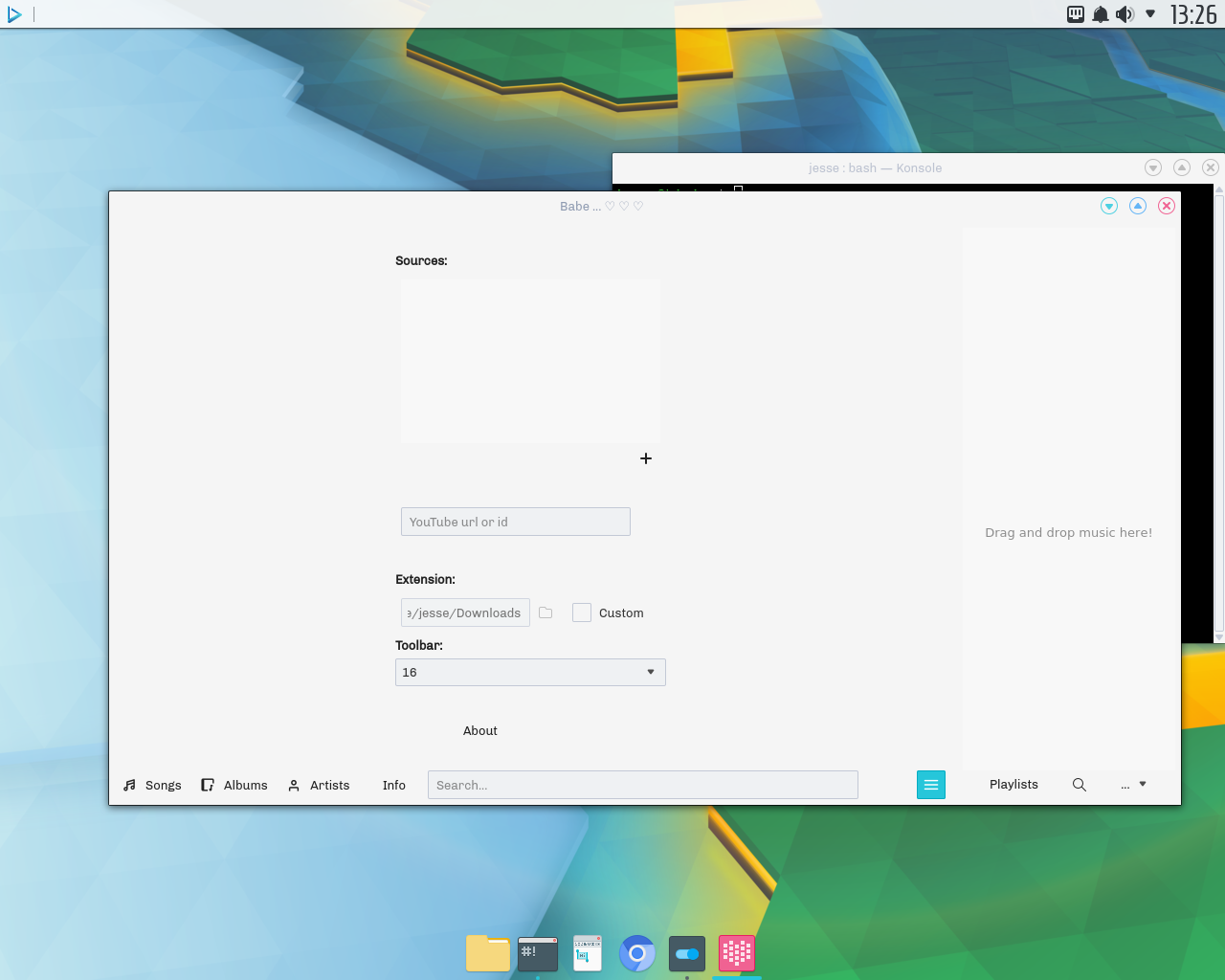Screen dimensions: 1225x980
Task: Click the Konsole scrollbar
Action: [1219, 413]
